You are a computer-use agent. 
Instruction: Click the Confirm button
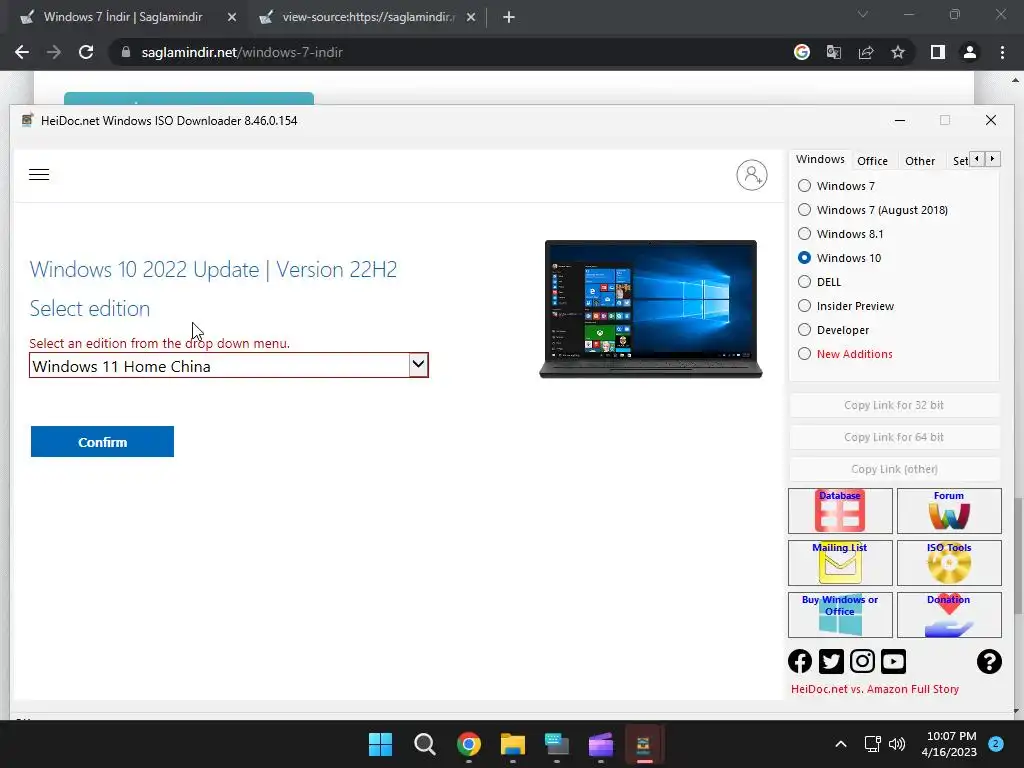102,441
